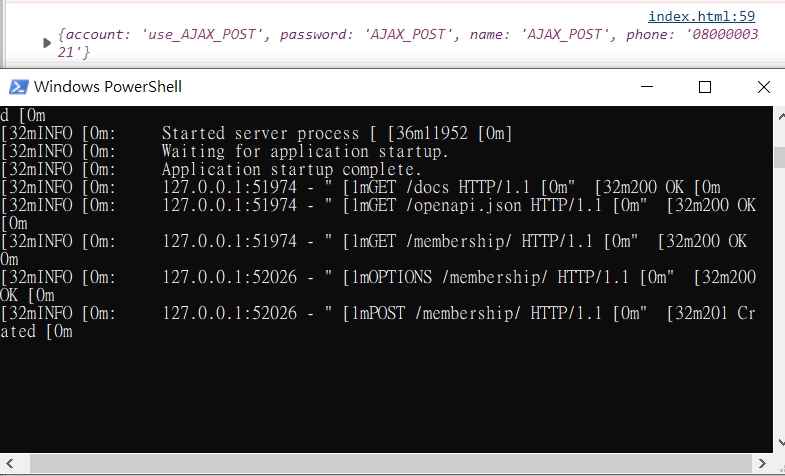Maximize the Windows PowerShell window
The width and height of the screenshot is (785, 476).
705,87
